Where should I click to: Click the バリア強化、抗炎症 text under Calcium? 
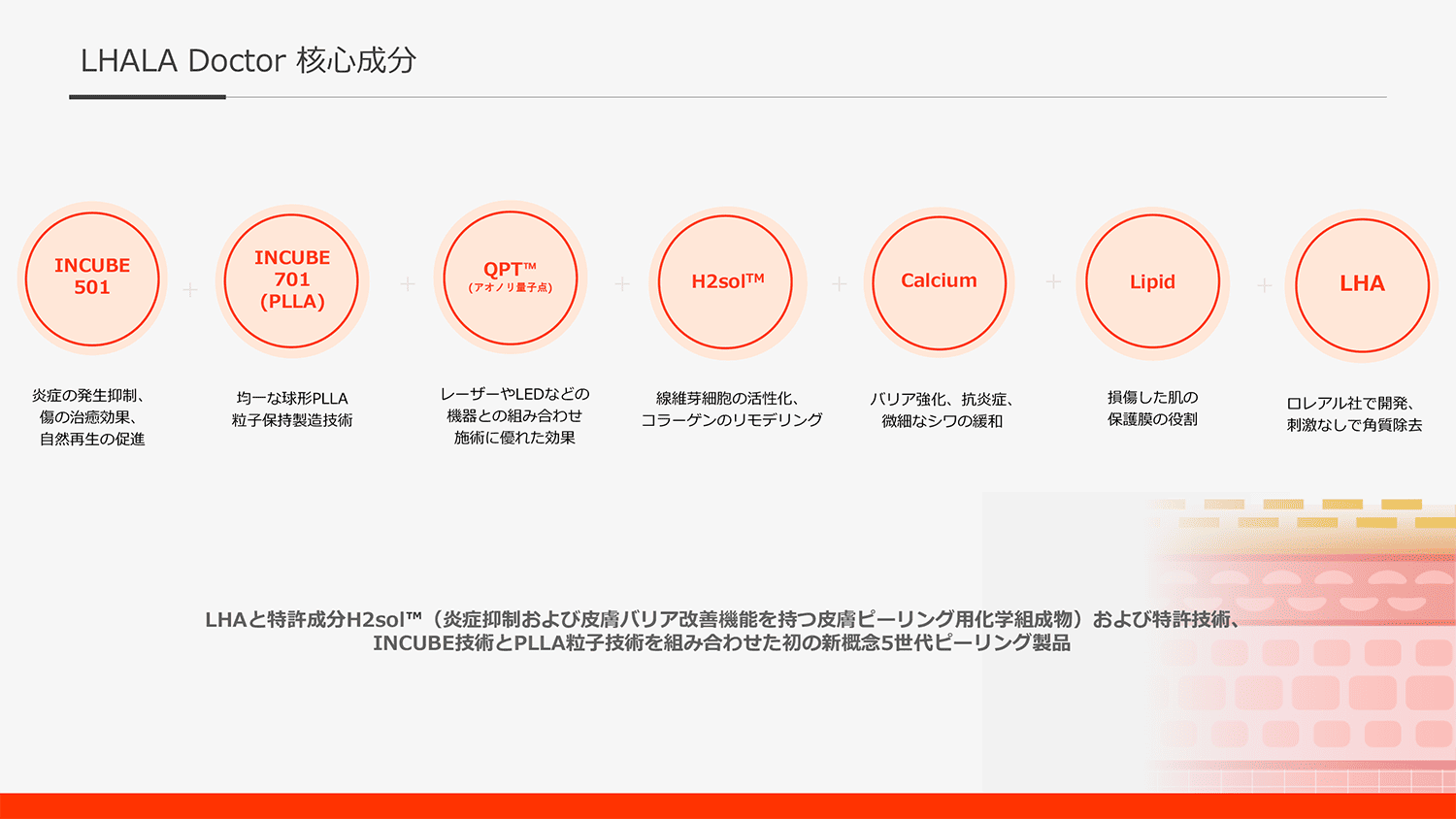tap(942, 409)
